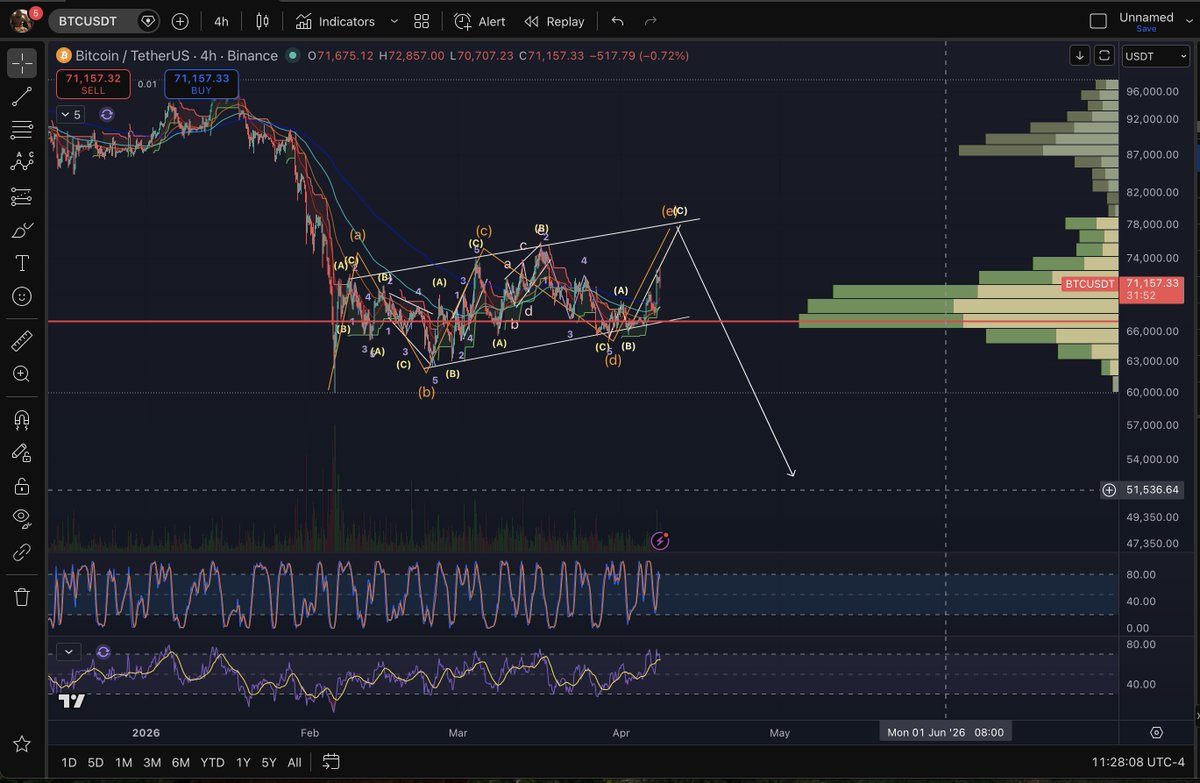Open the candlestick chart type selector

262,21
